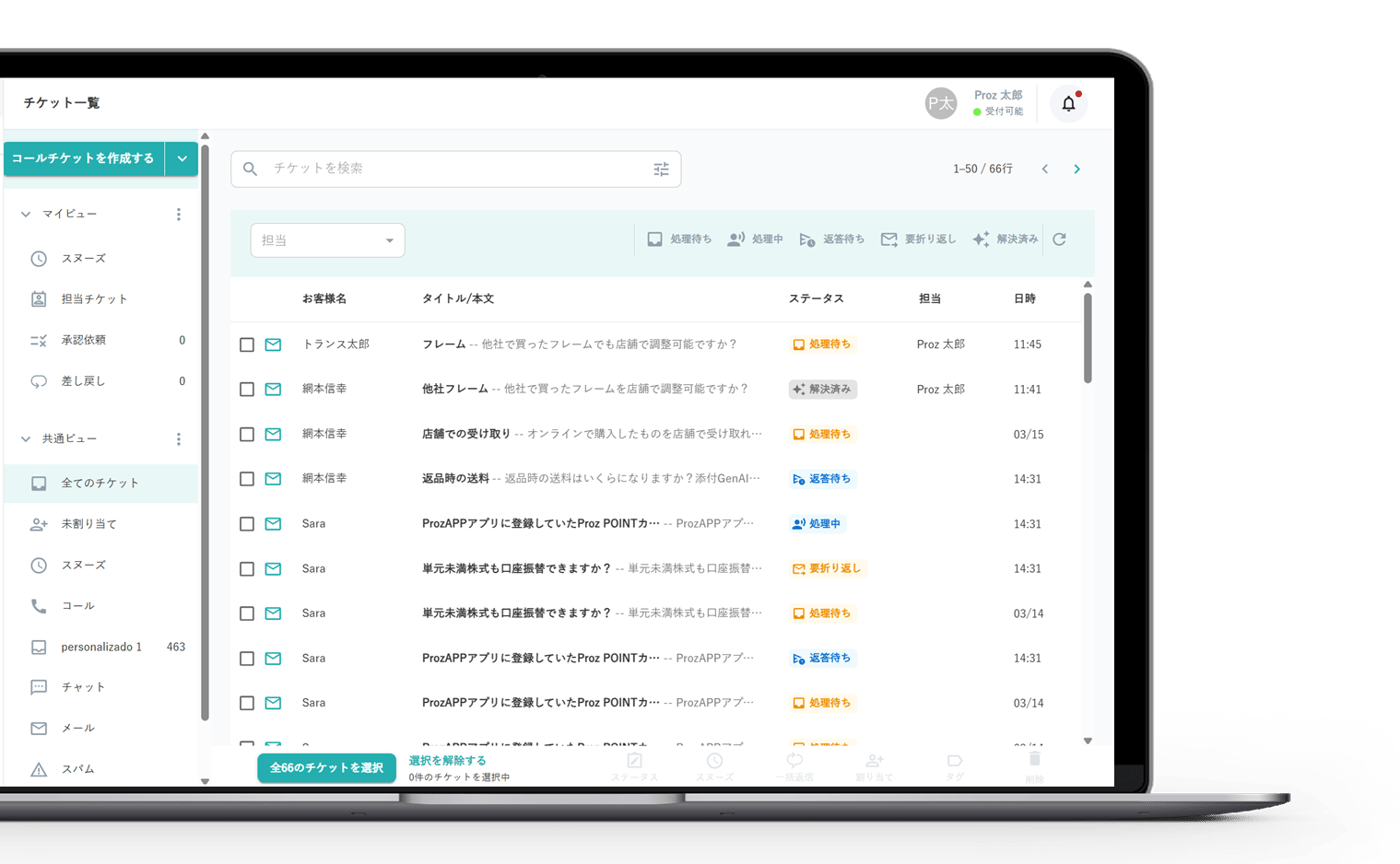1400x864 pixels.
Task: Collapse the マイビュー section
Action: point(26,214)
